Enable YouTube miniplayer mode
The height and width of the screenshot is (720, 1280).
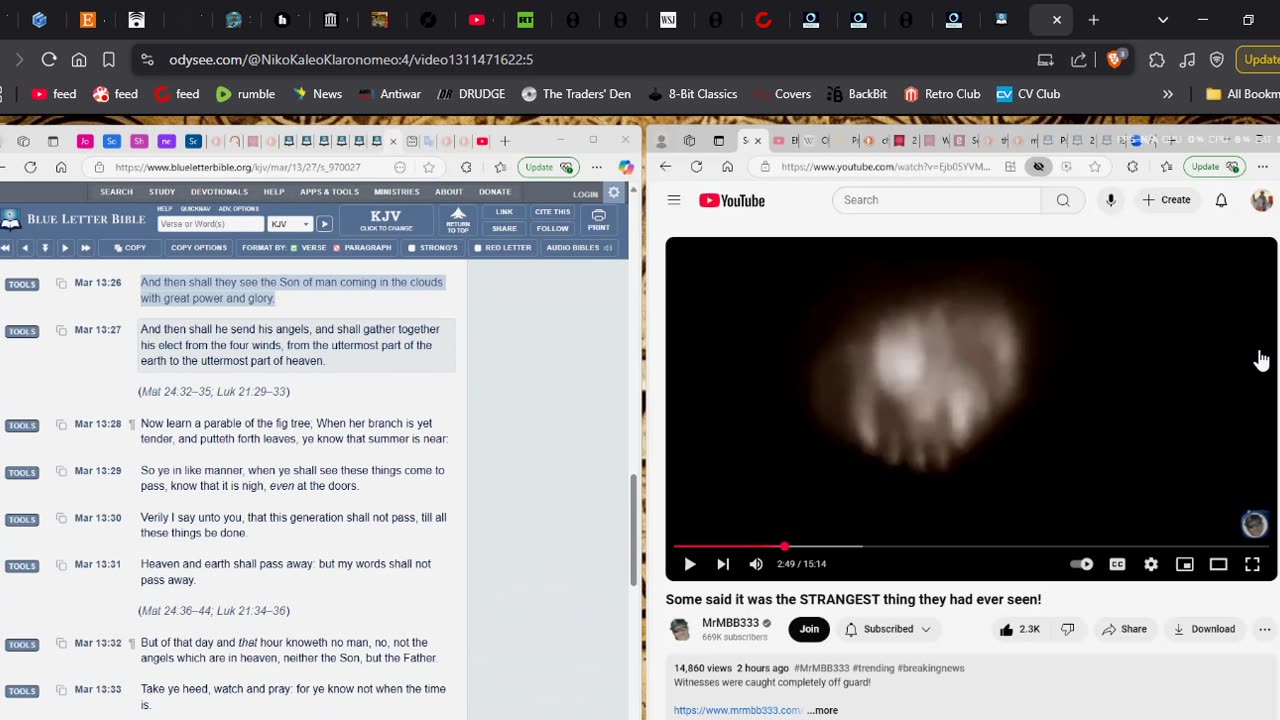(x=1185, y=564)
